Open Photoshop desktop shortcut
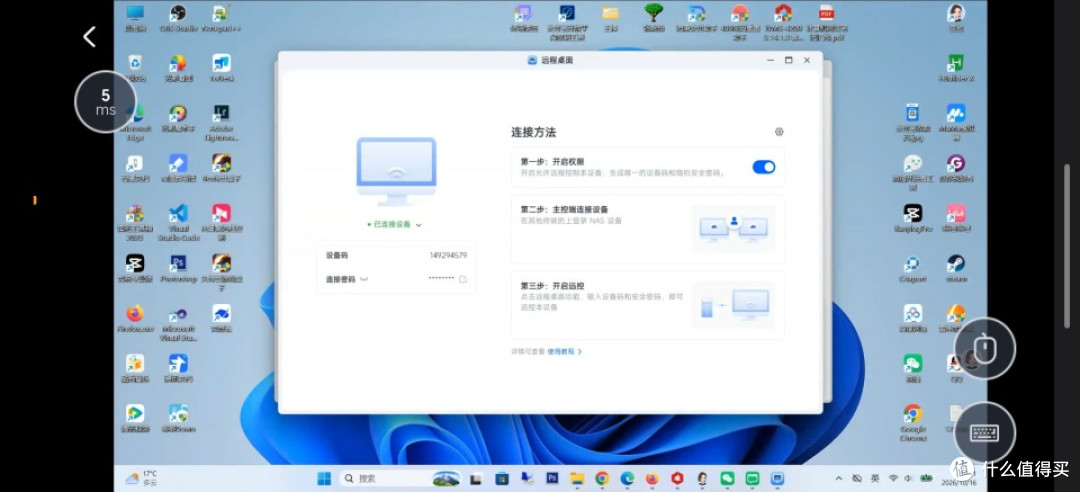This screenshot has height=492, width=1080. [x=178, y=268]
